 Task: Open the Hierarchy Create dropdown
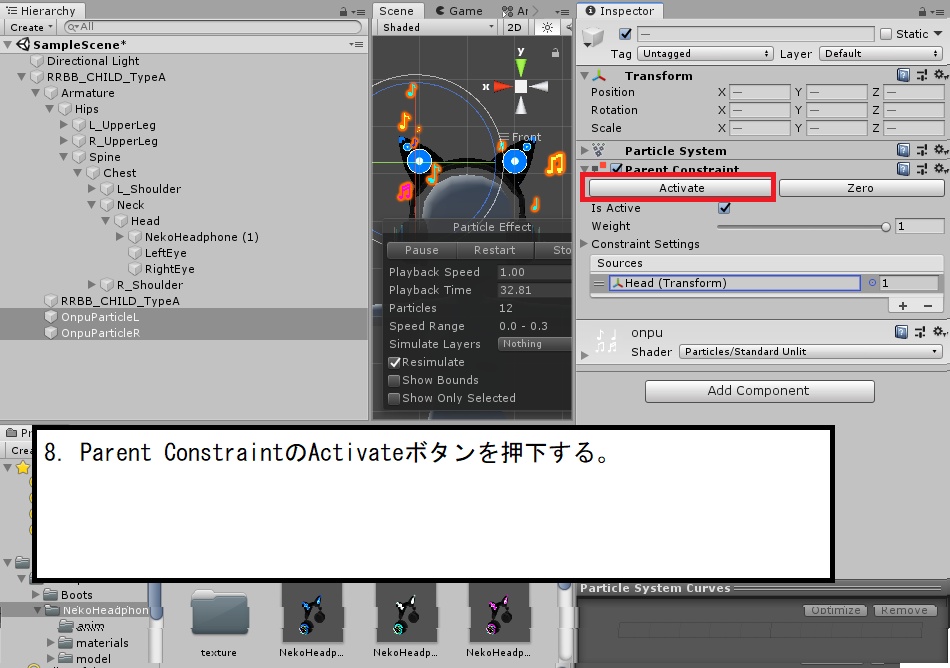(x=30, y=27)
